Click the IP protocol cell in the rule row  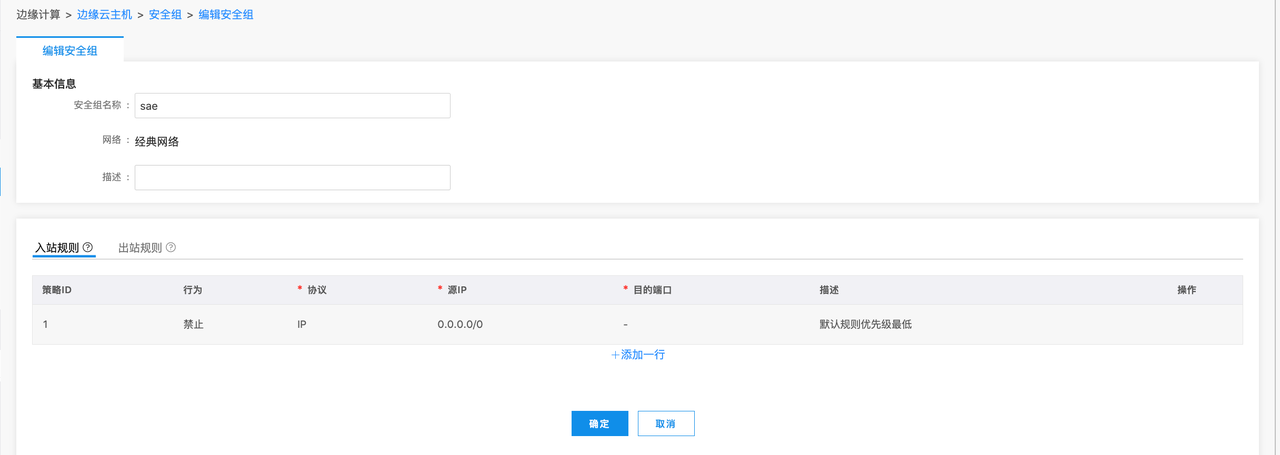[302, 325]
